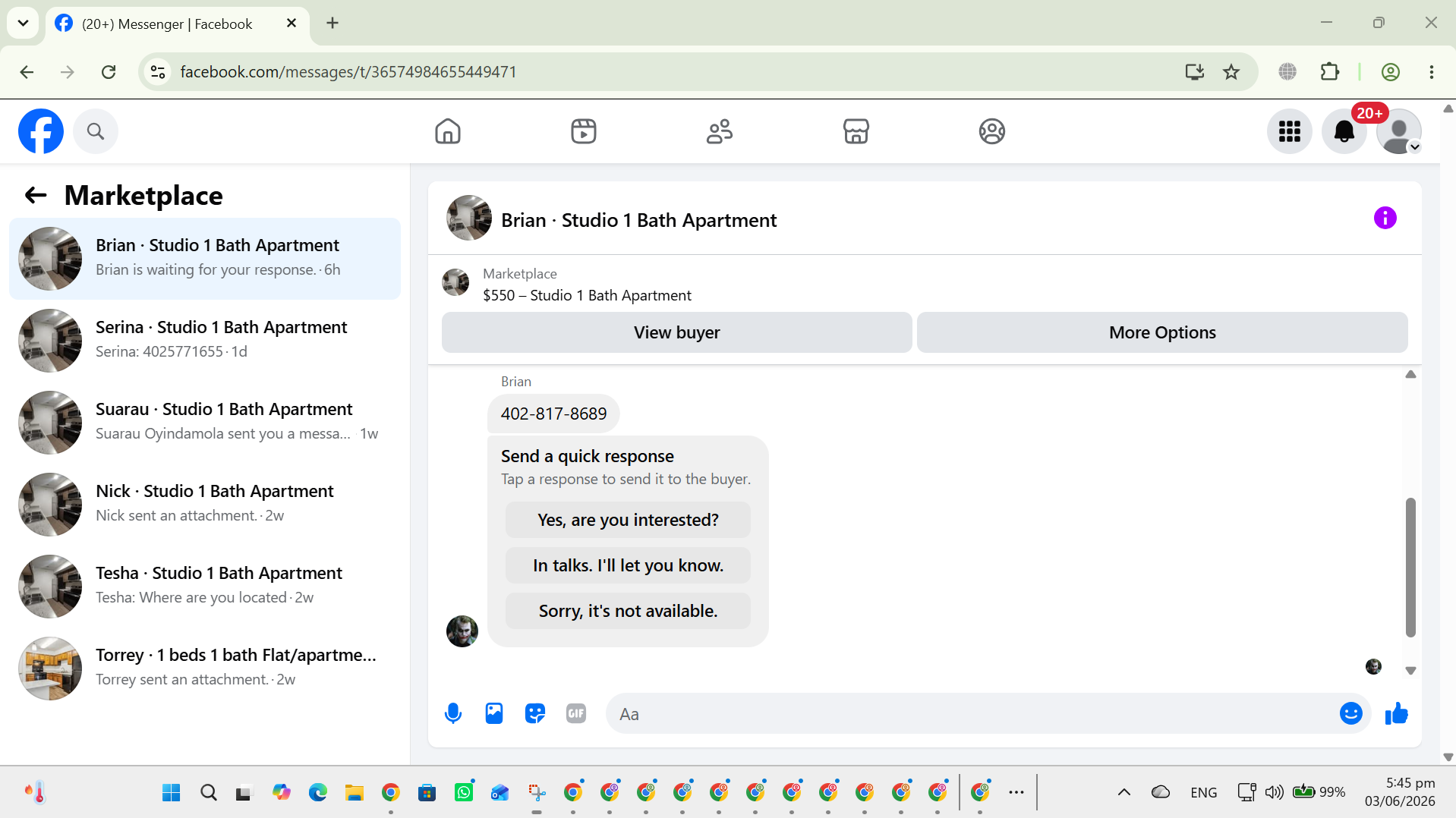This screenshot has height=818, width=1456.
Task: Open the Groups icon
Action: coord(991,131)
